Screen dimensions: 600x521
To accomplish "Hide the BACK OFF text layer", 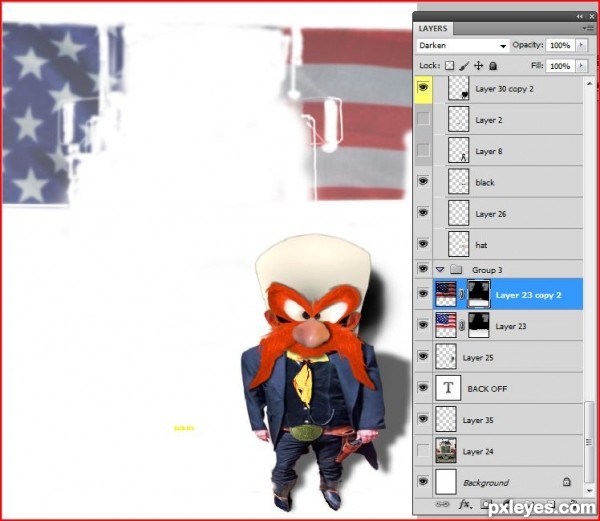I will point(423,387).
